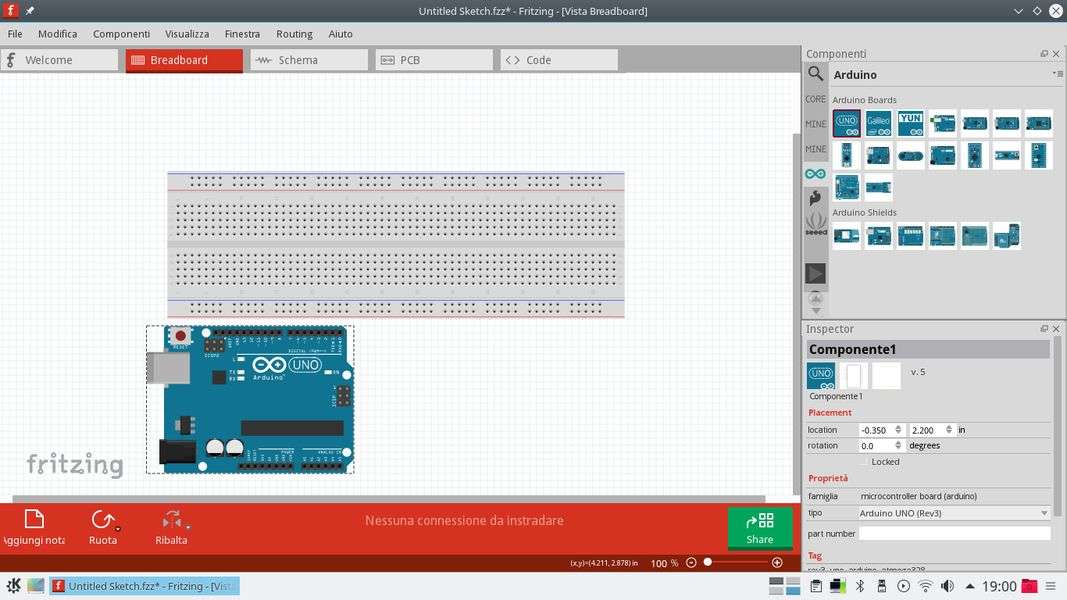Switch to the Welcome tab
This screenshot has height=600, width=1067.
[x=59, y=60]
